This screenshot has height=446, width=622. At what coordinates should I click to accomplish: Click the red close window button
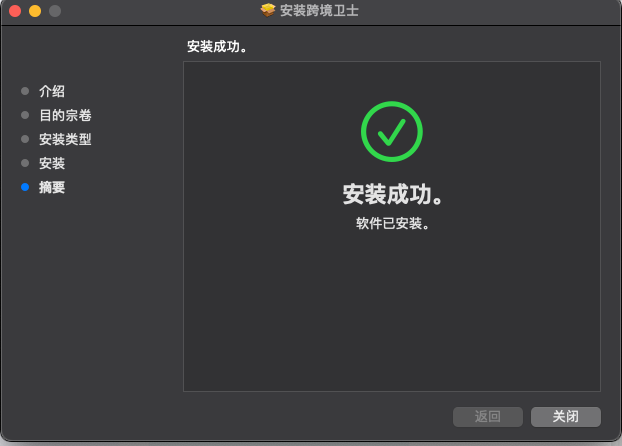15,11
